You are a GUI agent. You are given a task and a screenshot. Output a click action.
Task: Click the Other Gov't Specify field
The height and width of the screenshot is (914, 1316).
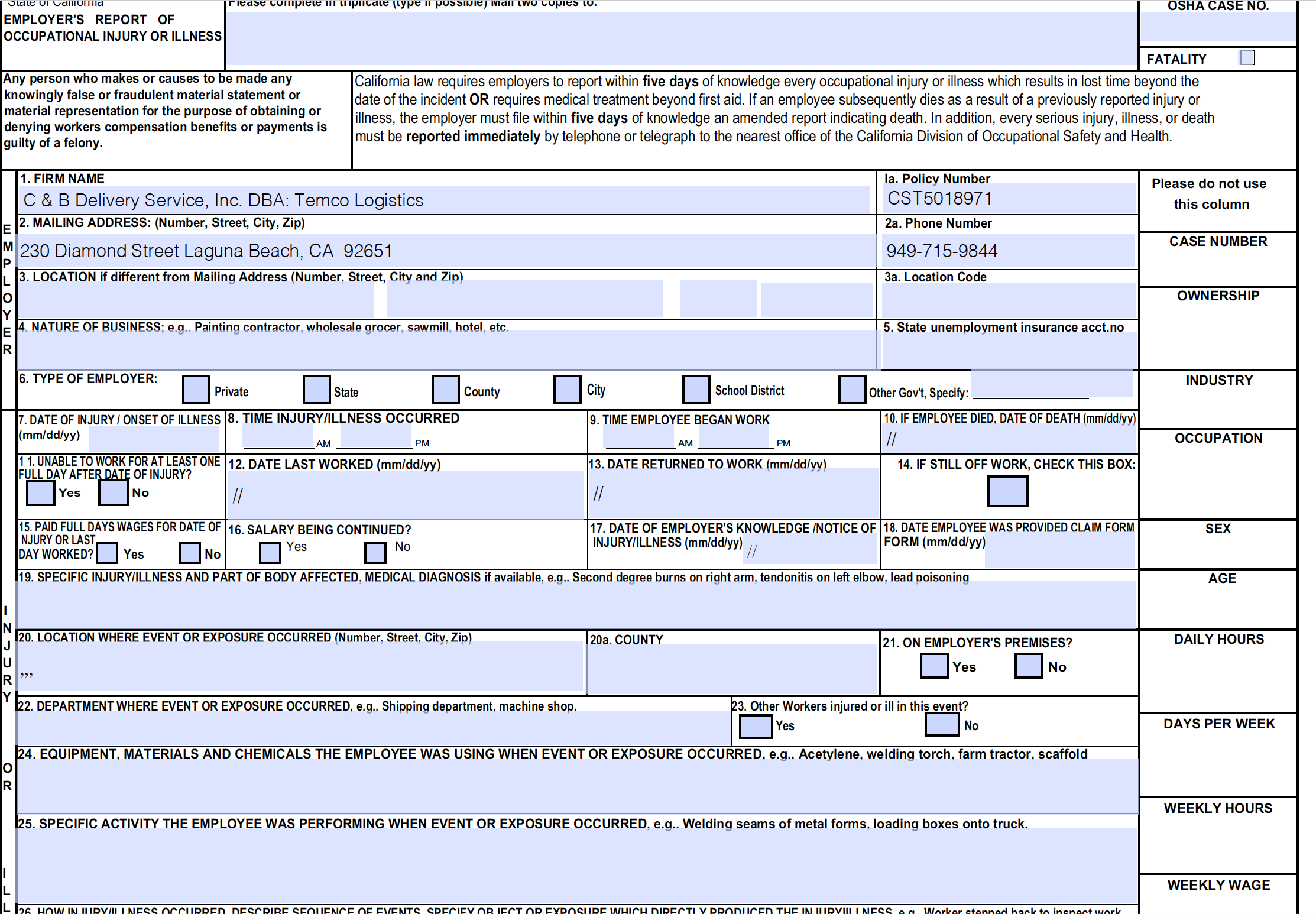pos(1052,384)
